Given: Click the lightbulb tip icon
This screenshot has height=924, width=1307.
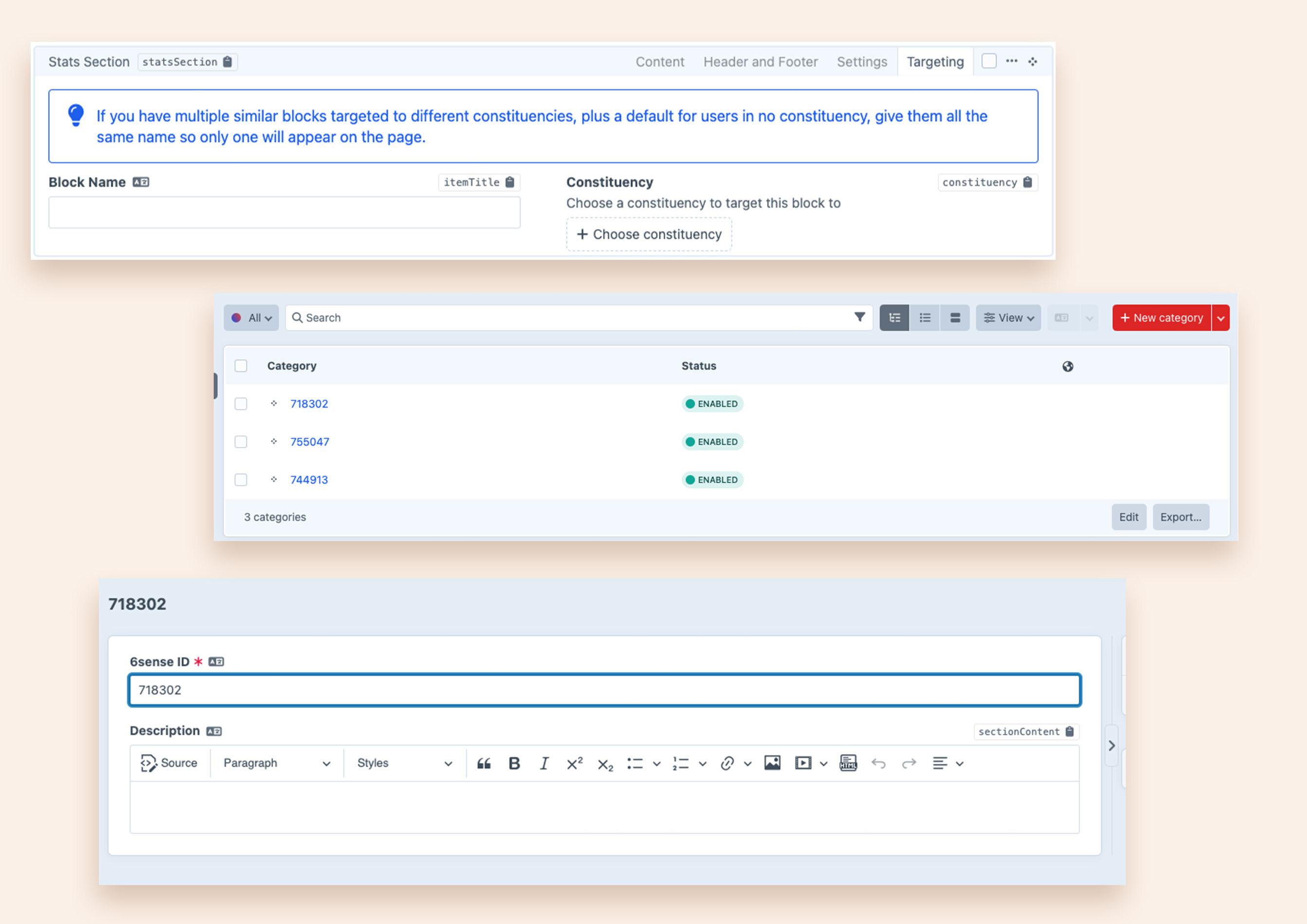Looking at the screenshot, I should [76, 115].
